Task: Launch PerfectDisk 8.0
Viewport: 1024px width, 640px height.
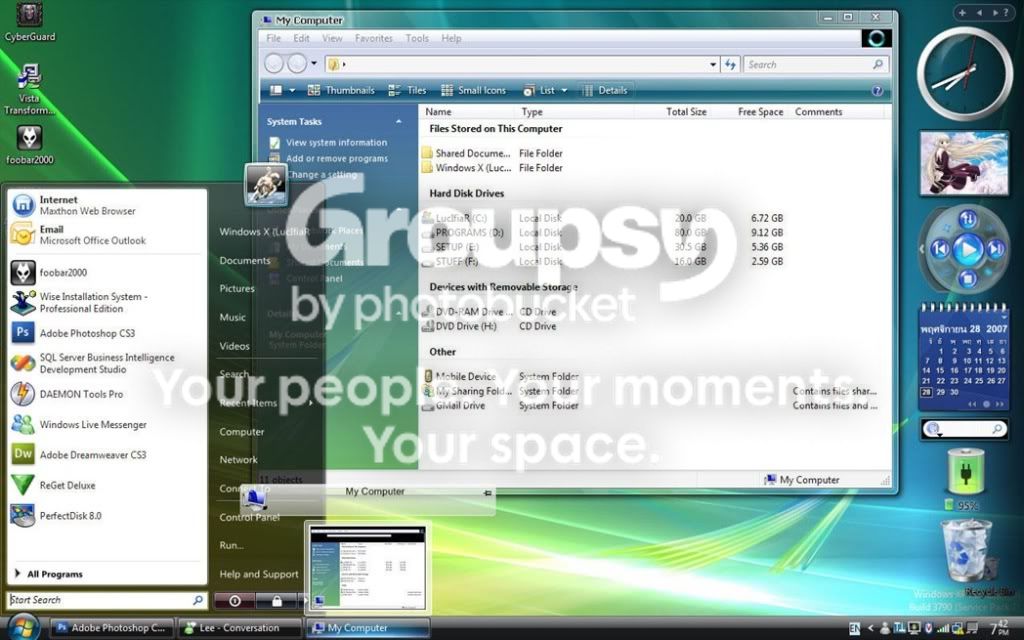Action: pyautogui.click(x=106, y=515)
